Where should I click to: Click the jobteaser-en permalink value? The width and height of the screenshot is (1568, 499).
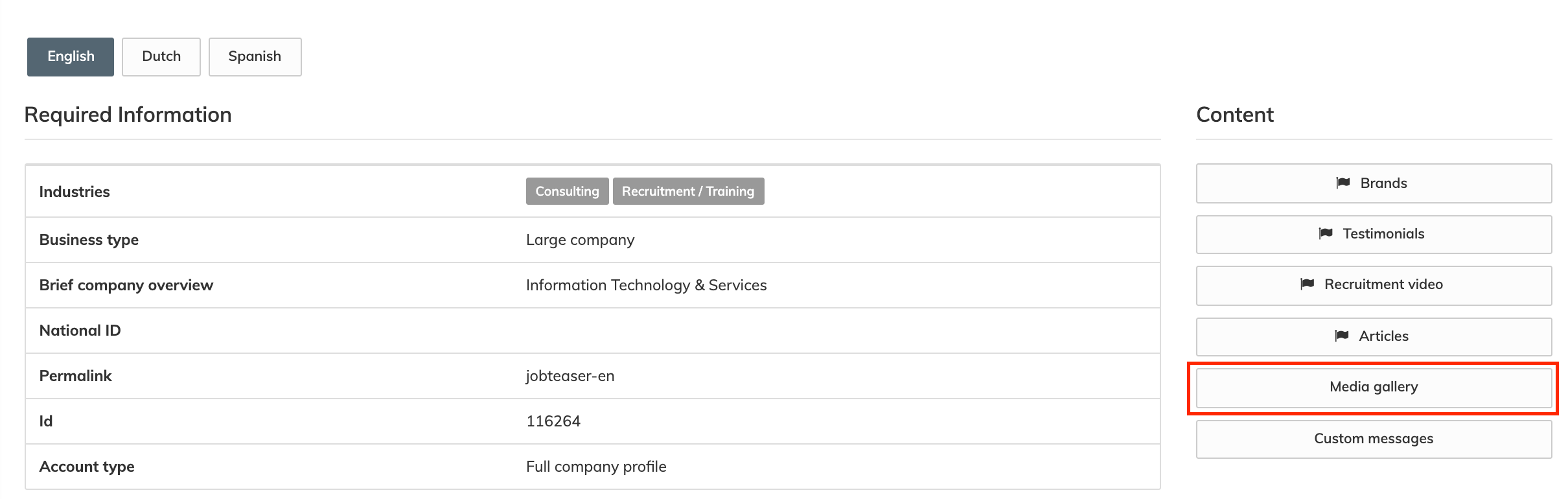(570, 377)
